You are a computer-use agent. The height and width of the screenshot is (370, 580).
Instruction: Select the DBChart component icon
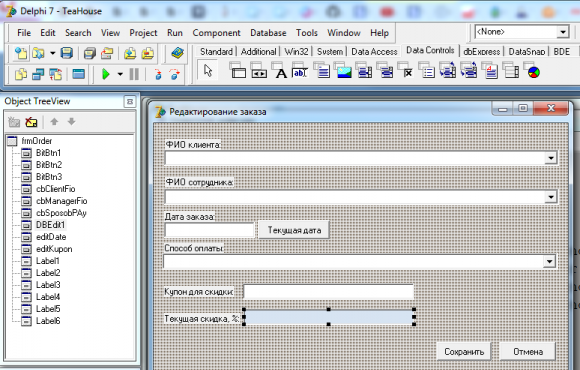coord(533,71)
